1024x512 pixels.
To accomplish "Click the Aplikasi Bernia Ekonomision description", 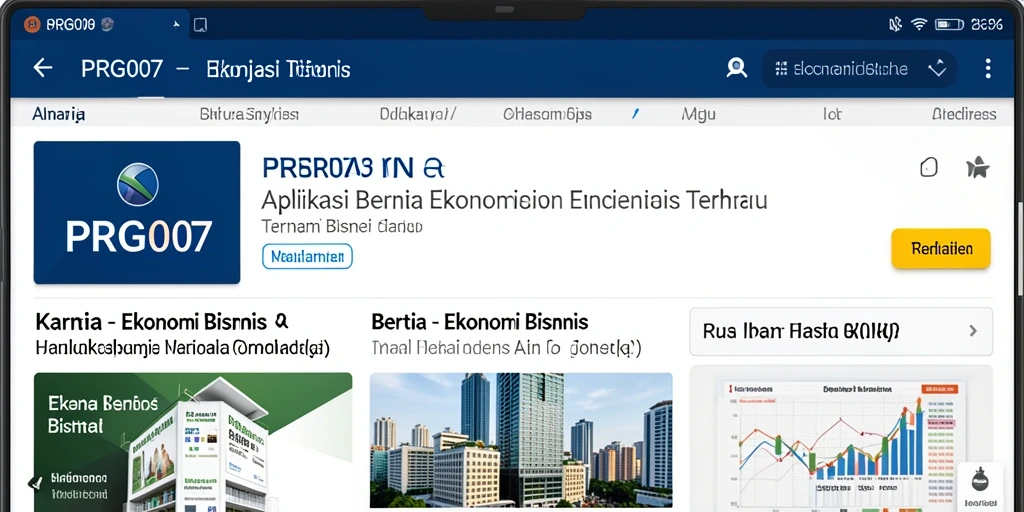I will pos(514,200).
